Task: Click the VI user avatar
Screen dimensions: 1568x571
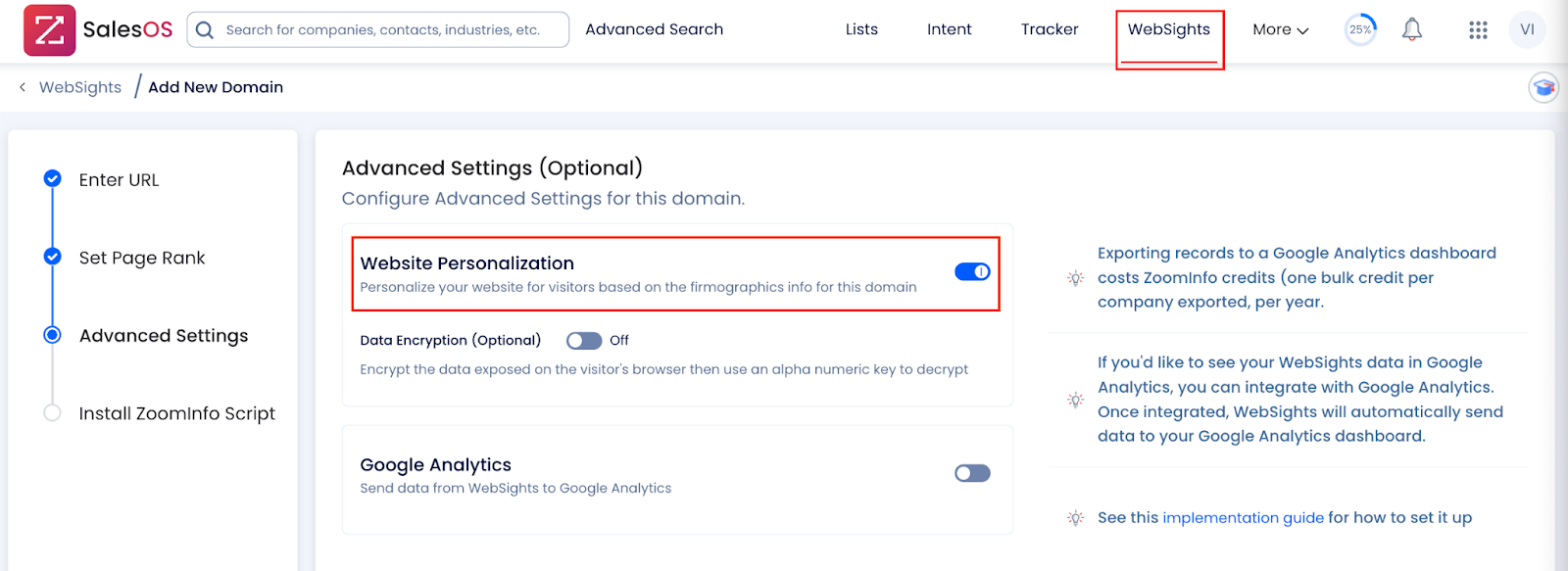Action: tap(1527, 29)
